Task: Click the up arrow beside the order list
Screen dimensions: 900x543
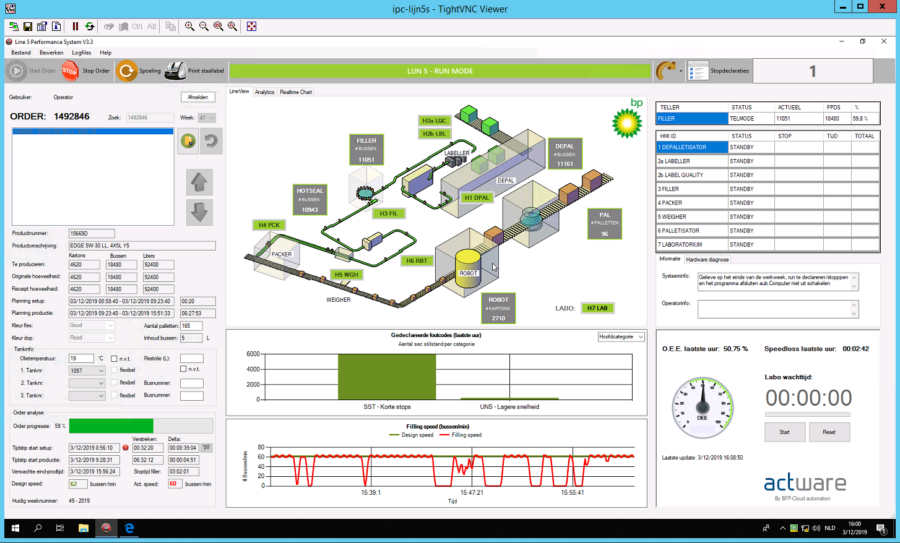Action: (x=199, y=182)
